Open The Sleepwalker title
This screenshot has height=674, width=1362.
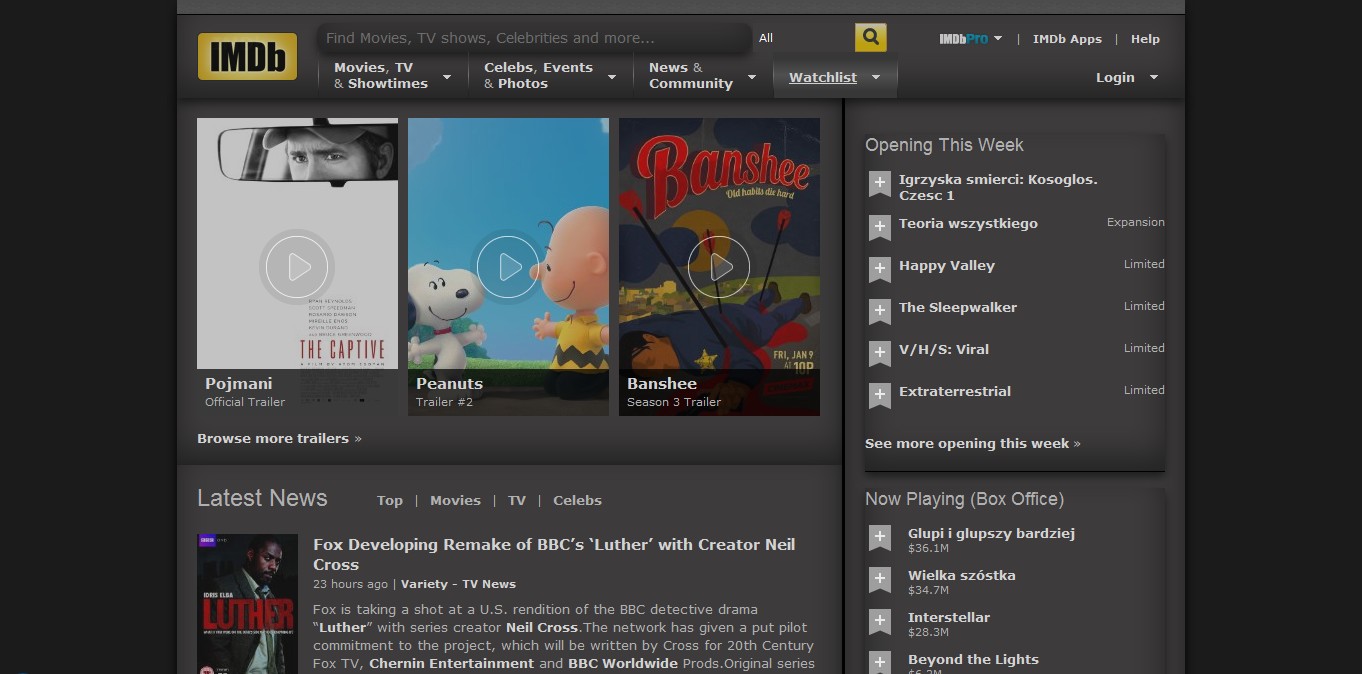click(x=958, y=307)
